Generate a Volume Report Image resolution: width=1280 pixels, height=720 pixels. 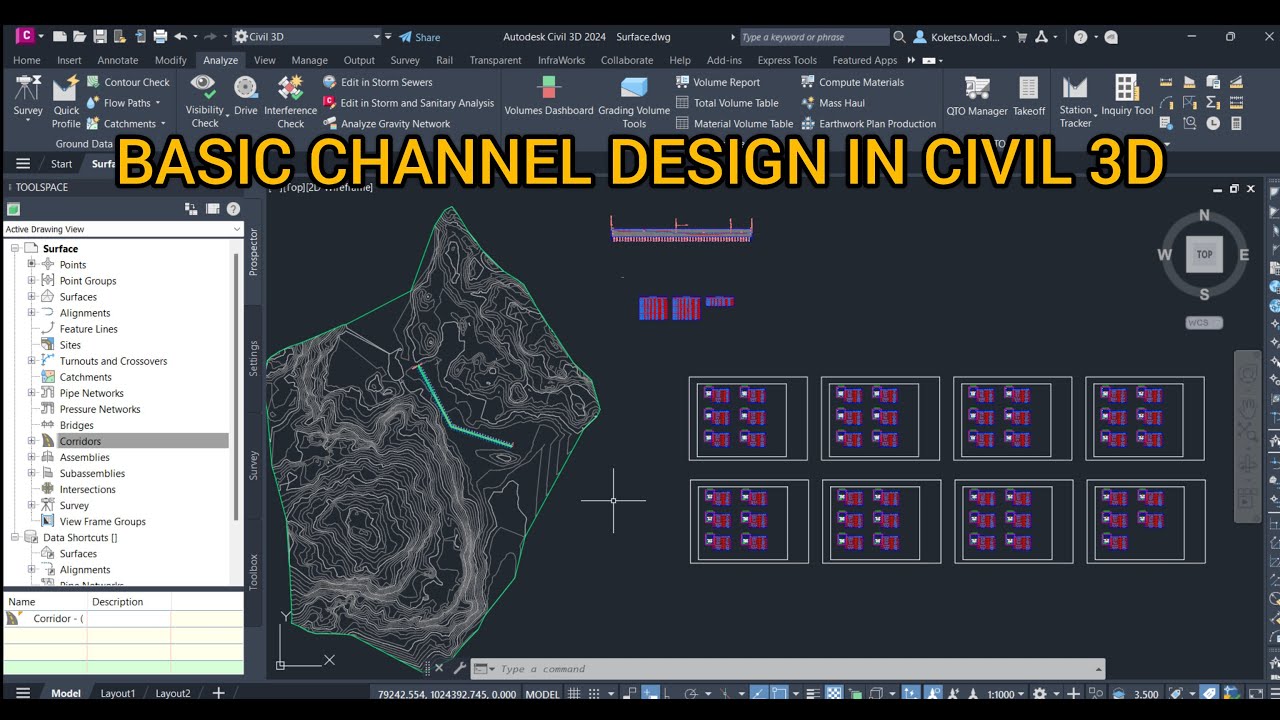pos(718,82)
